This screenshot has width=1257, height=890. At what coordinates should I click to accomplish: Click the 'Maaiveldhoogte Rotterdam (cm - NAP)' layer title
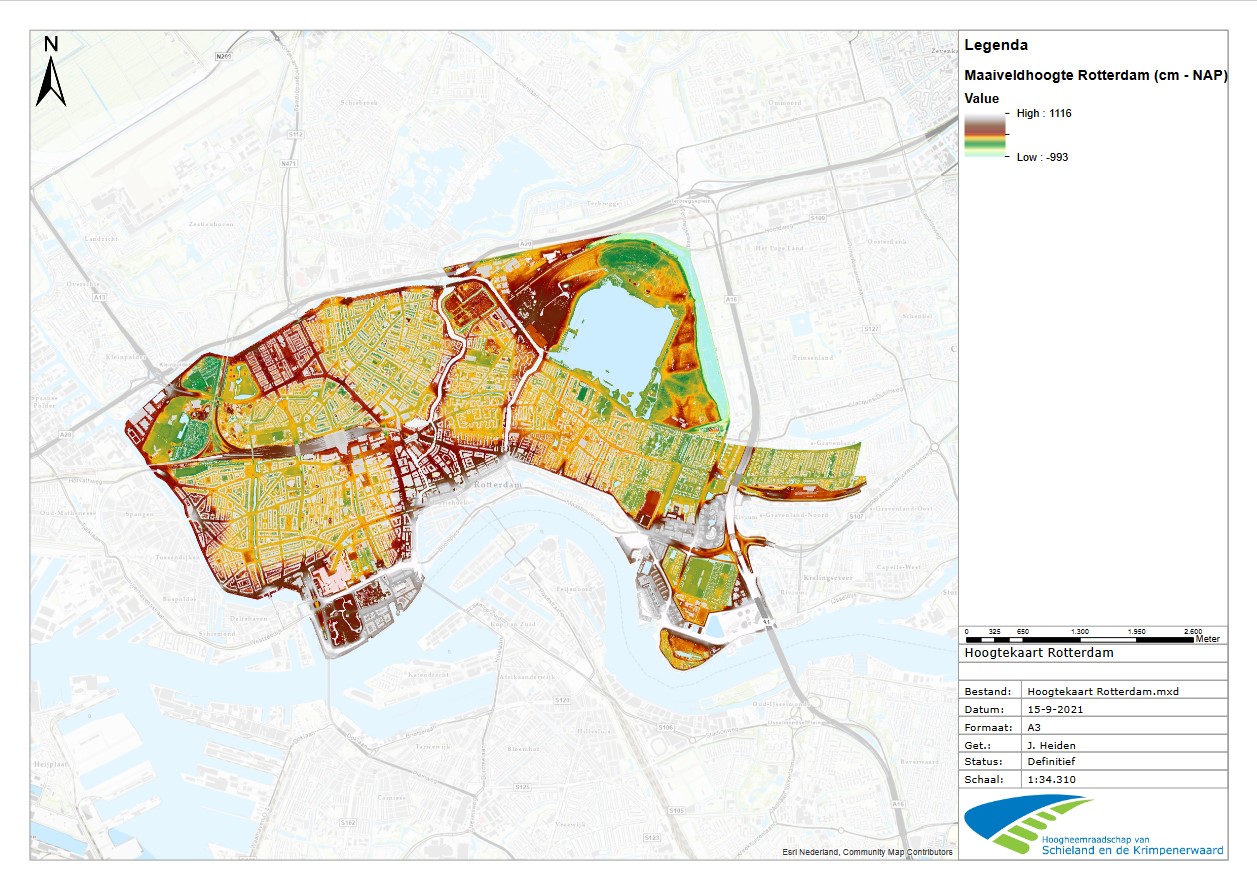[x=1095, y=76]
